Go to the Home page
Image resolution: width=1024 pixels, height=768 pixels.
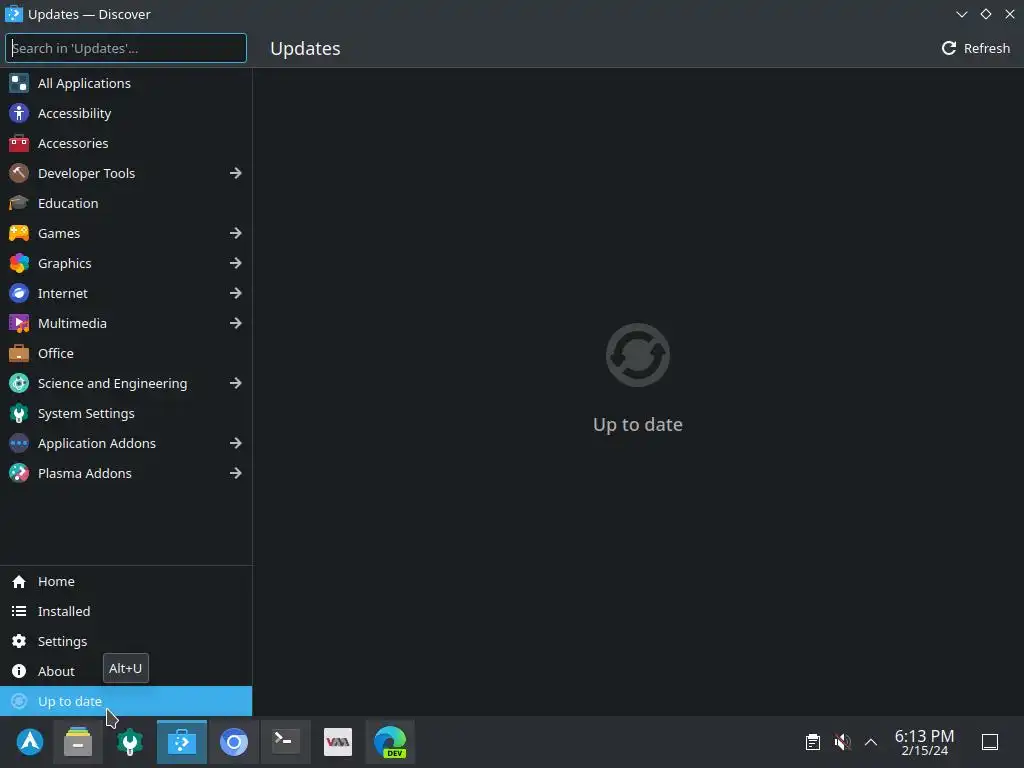[x=126, y=581]
